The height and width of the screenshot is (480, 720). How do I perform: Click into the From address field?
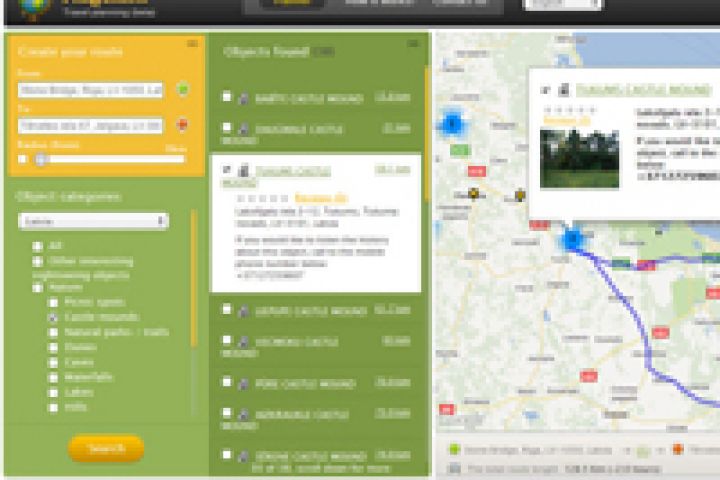pos(90,90)
